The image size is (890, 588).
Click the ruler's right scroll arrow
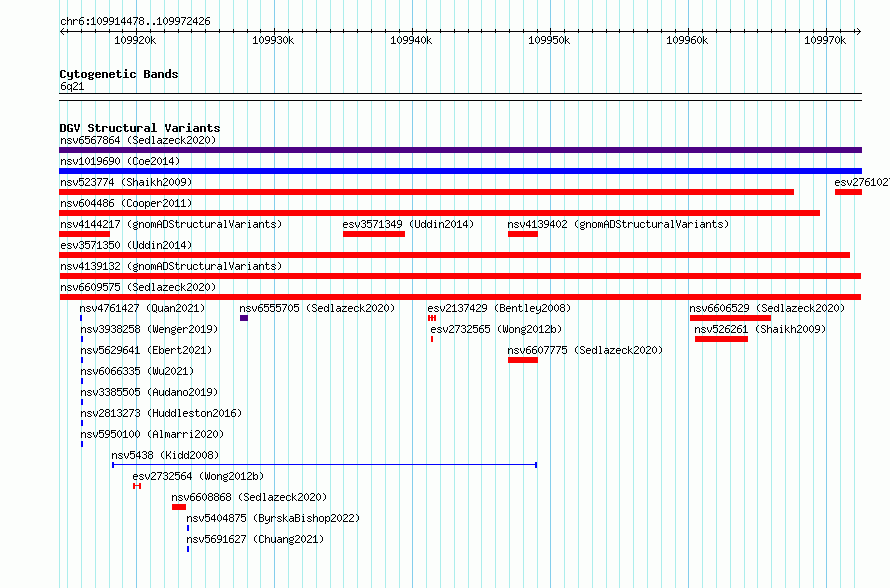point(858,32)
